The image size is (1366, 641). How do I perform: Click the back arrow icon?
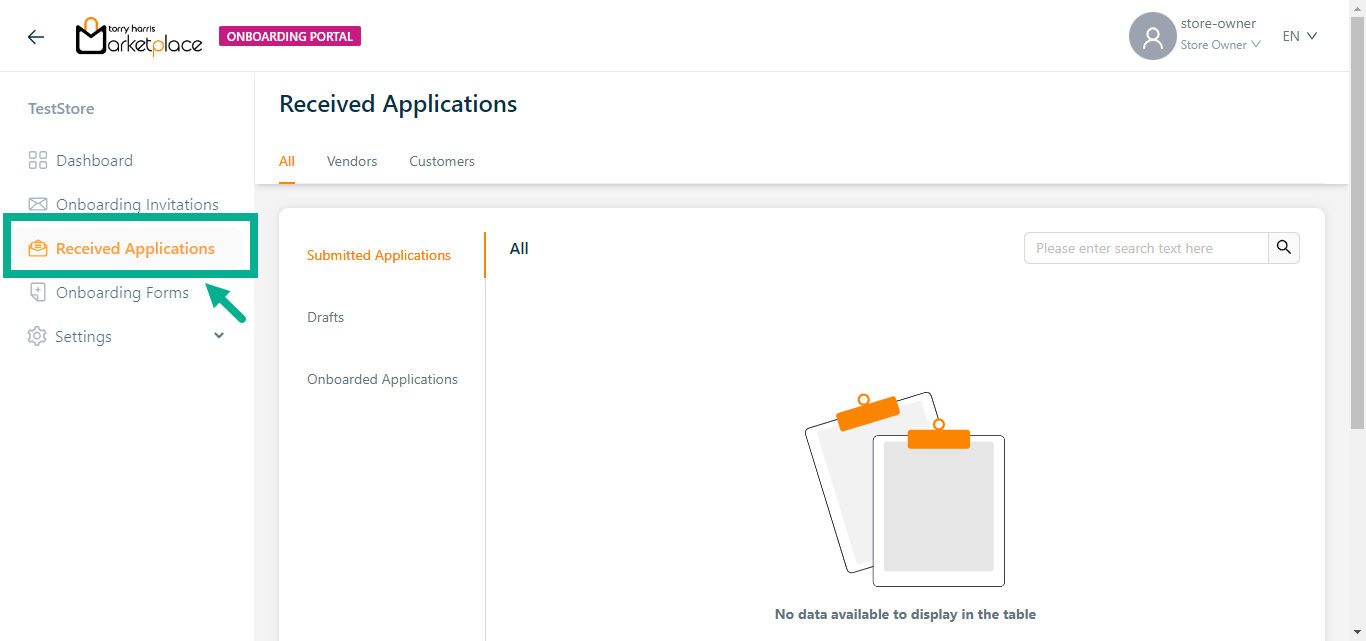(x=36, y=37)
